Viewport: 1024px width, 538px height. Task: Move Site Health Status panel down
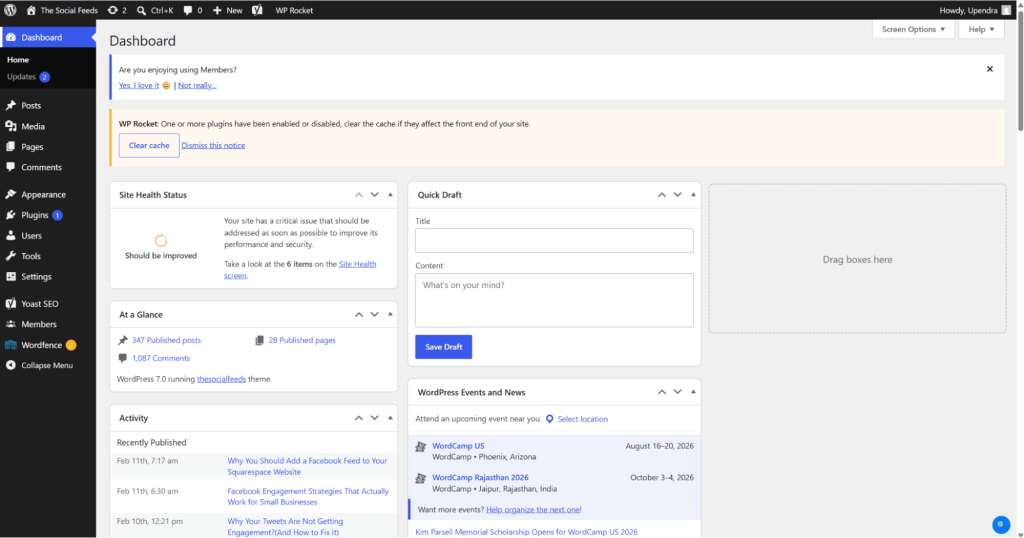374,195
